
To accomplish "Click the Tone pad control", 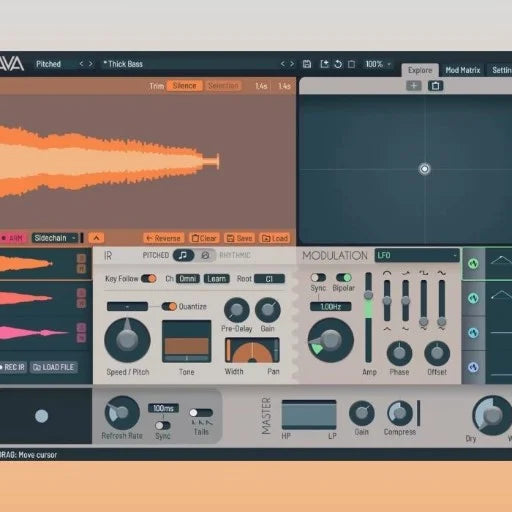I will (x=187, y=341).
